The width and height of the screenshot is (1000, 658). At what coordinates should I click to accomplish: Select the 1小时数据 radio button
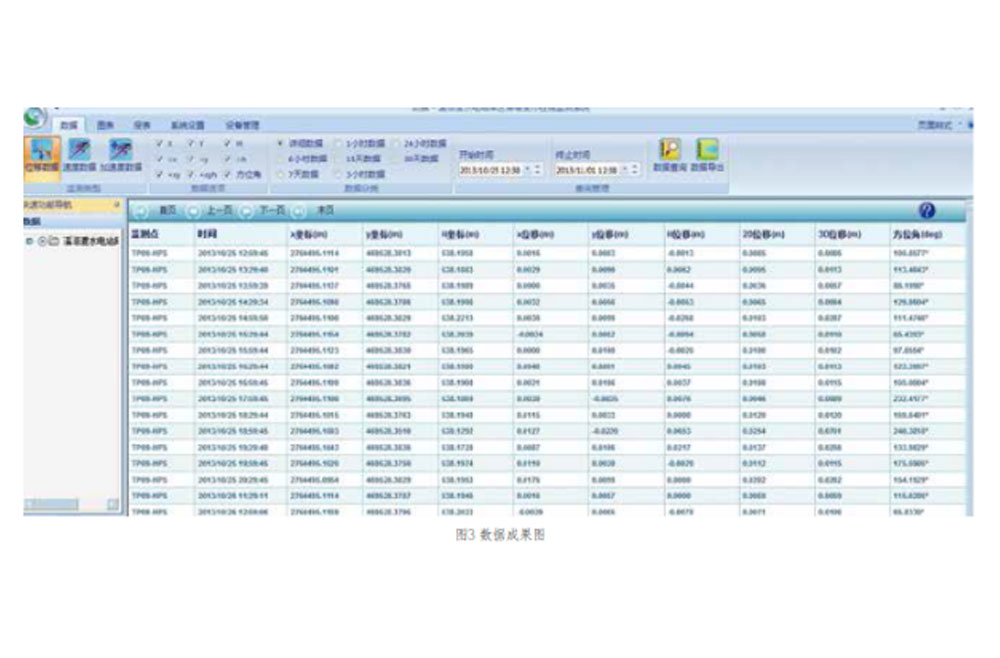coord(338,143)
